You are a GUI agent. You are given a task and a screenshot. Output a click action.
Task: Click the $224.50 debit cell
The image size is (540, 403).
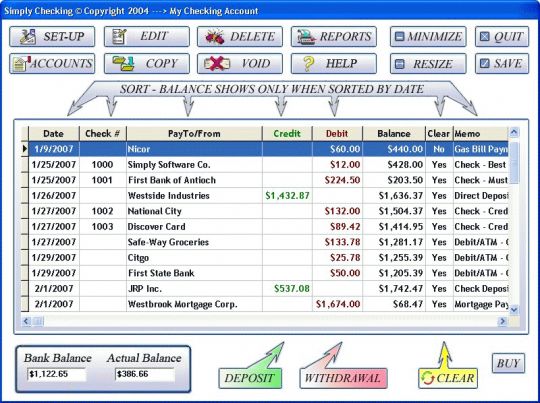click(338, 180)
